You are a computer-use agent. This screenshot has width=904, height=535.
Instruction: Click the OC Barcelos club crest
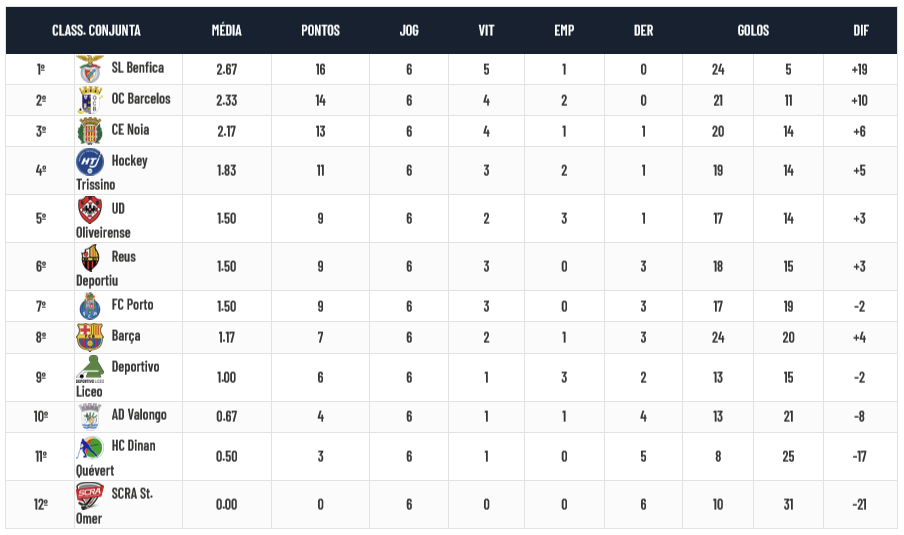[90, 100]
